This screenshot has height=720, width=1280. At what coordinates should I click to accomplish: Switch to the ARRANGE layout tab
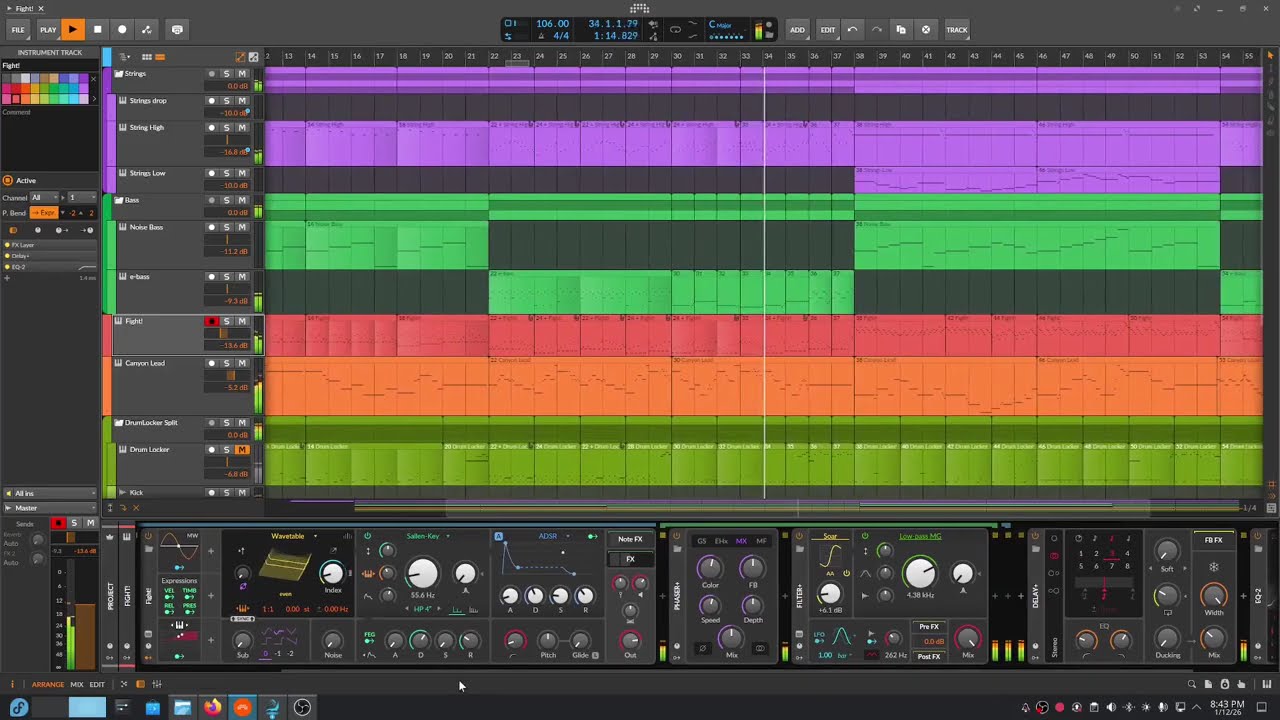pyautogui.click(x=47, y=685)
